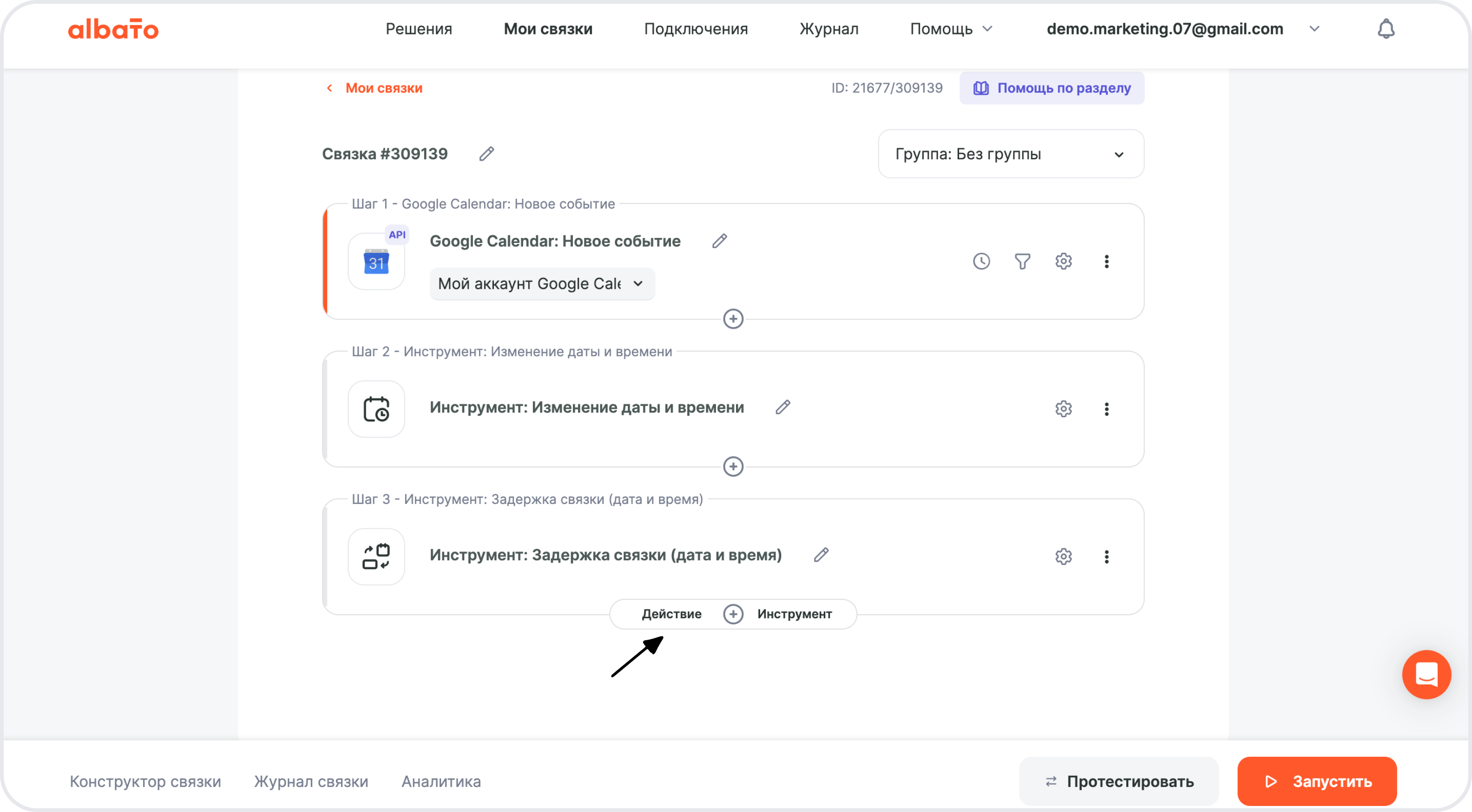Edit the step 3 title with the pencil icon
Screen dimensions: 1472x812
click(x=821, y=554)
